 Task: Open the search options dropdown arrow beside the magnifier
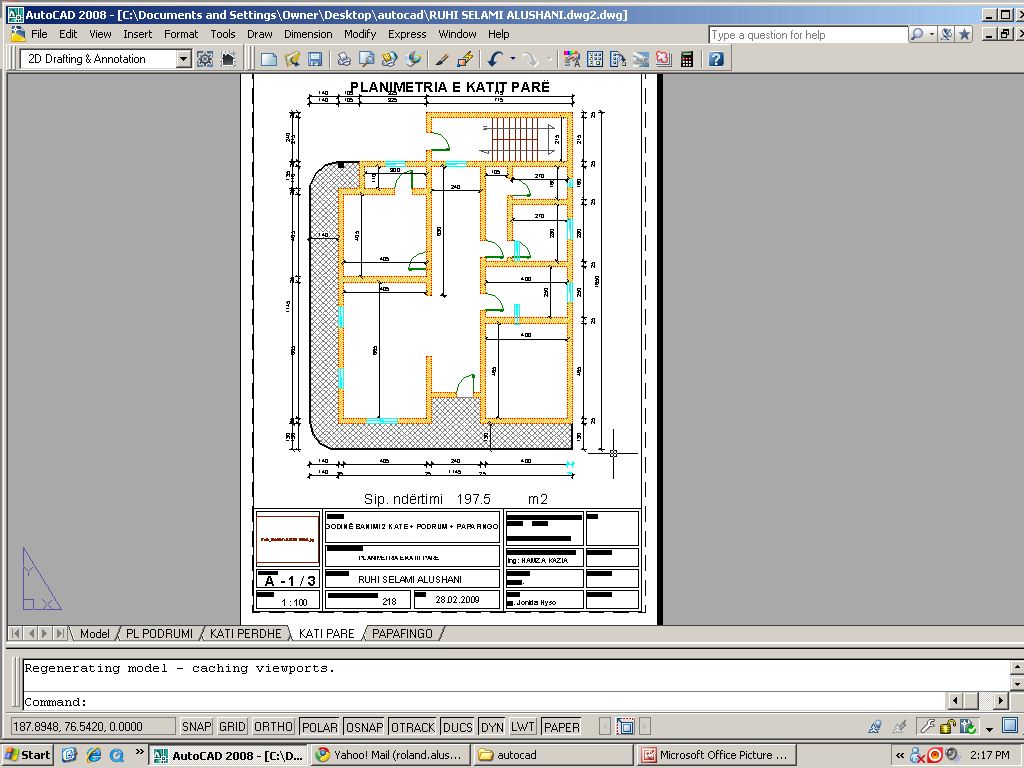pyautogui.click(x=932, y=34)
